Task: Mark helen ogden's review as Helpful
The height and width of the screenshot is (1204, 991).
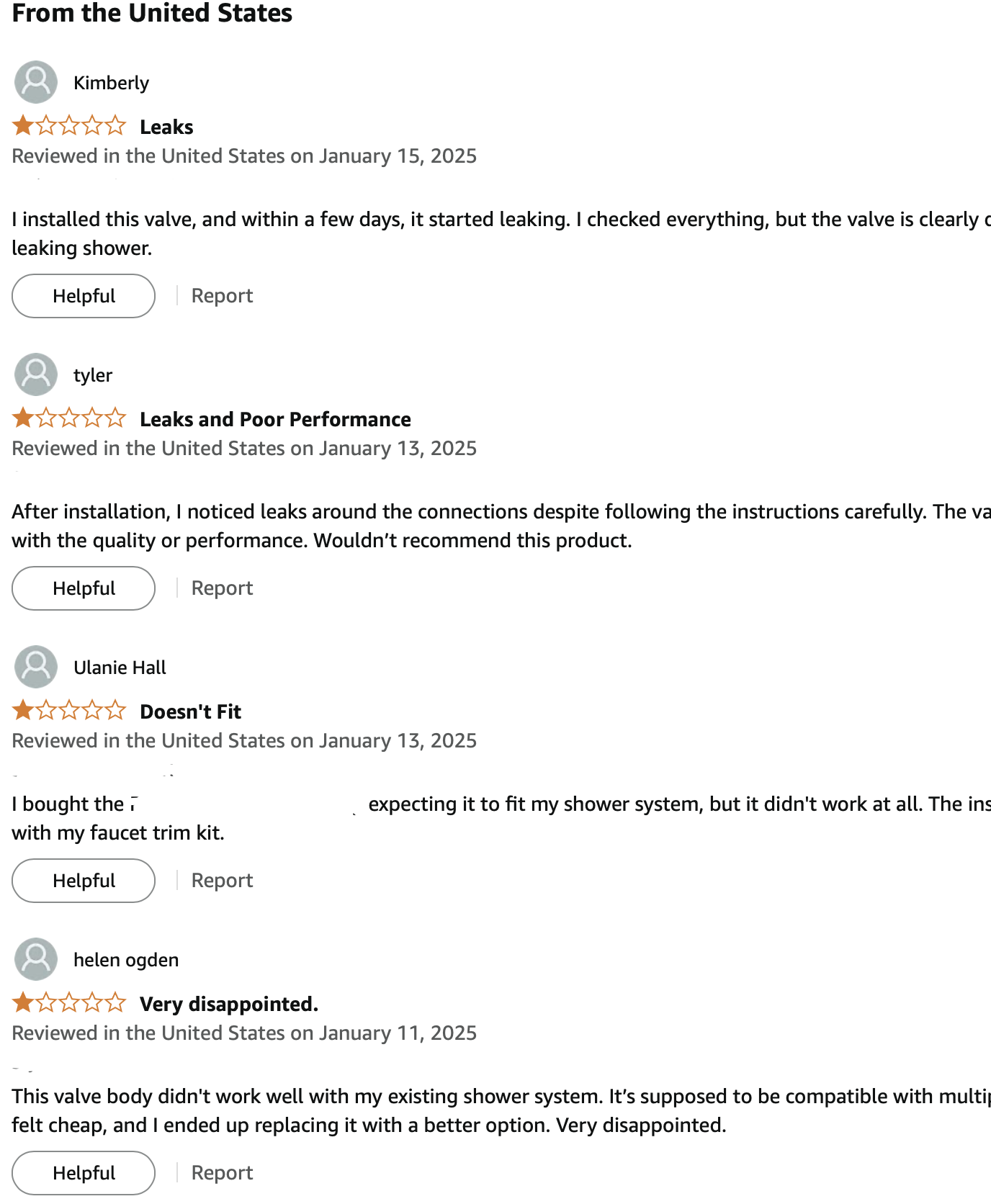Action: tap(84, 1173)
